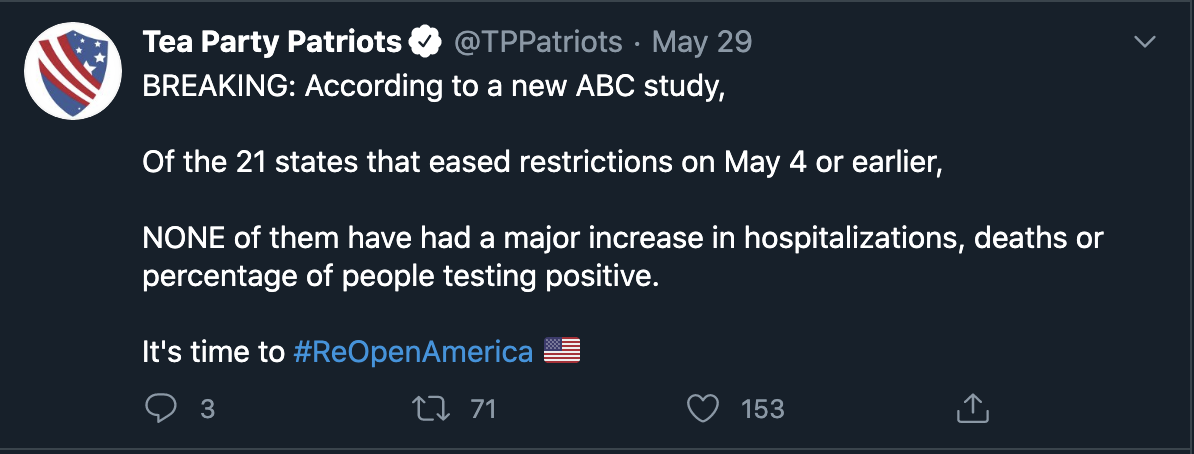The width and height of the screenshot is (1194, 454).
Task: View the 71 retweets count
Action: click(x=484, y=410)
